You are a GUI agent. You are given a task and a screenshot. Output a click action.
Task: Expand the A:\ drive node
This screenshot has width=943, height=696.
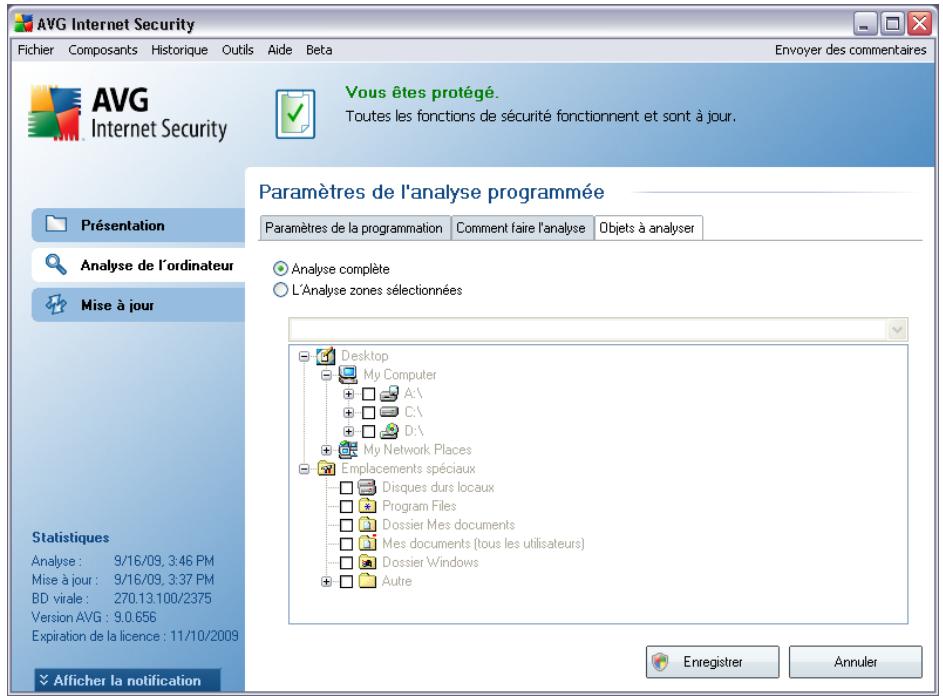[348, 394]
